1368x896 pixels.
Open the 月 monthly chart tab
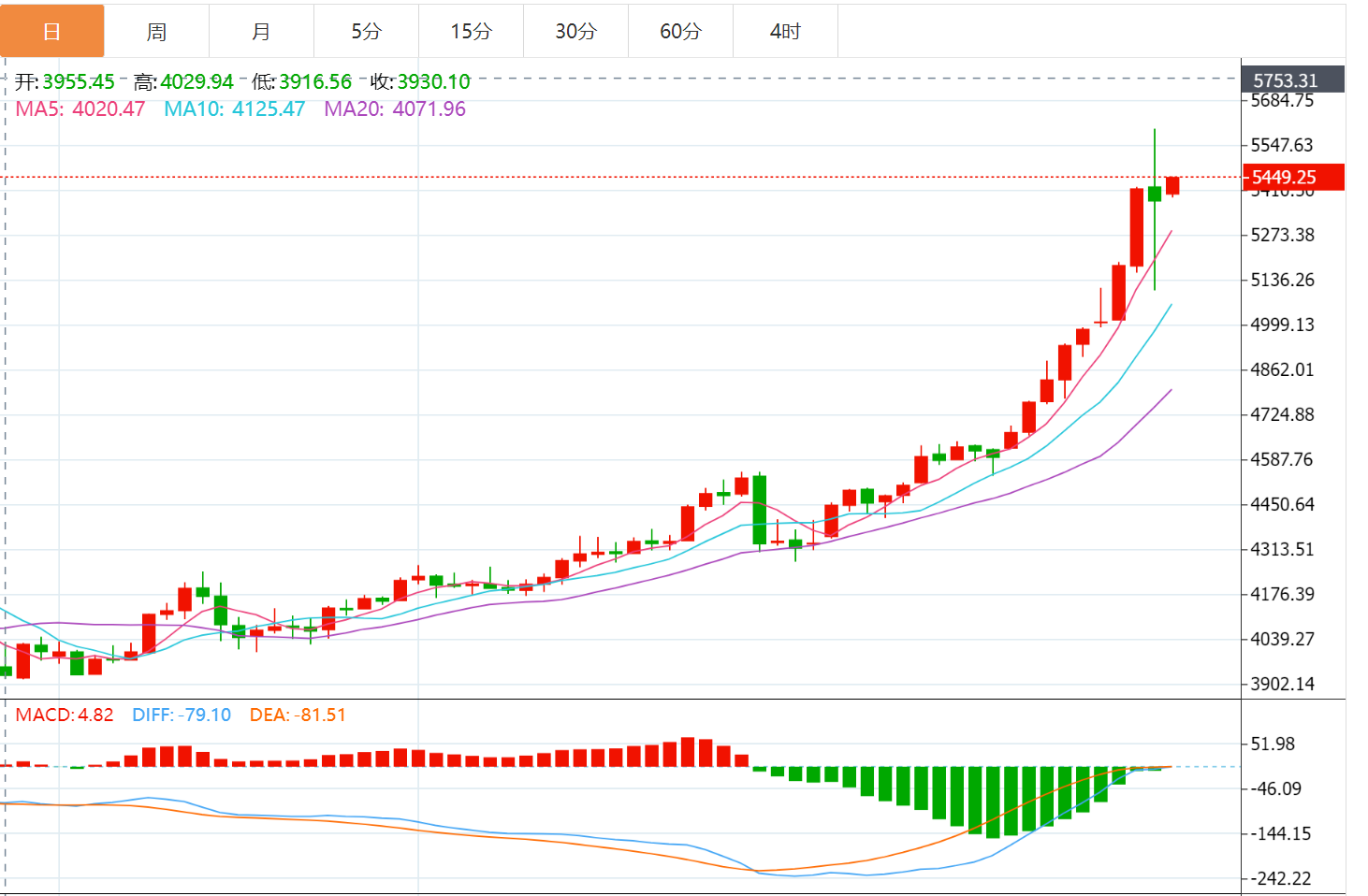[261, 31]
